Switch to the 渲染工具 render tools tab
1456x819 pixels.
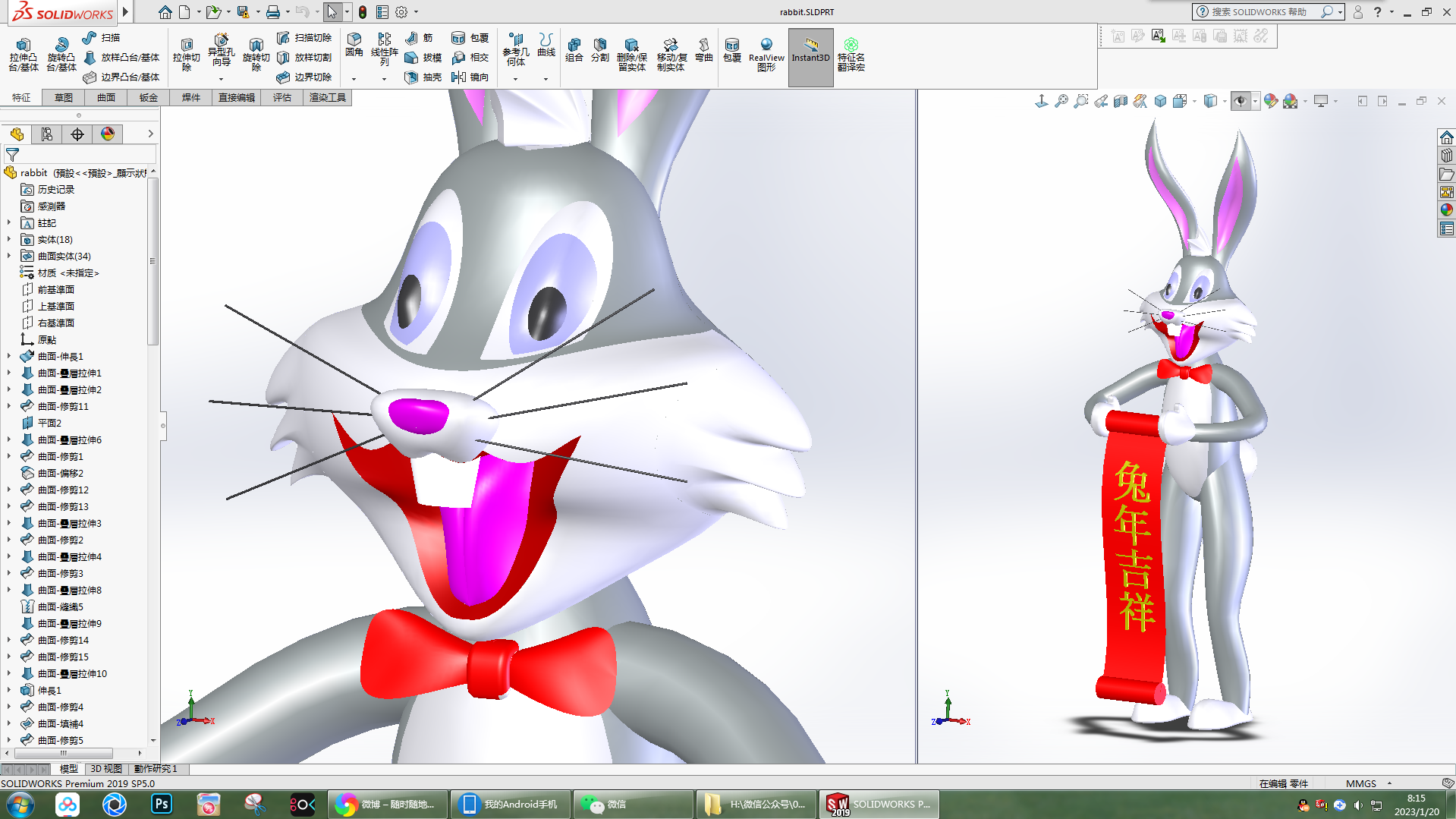click(328, 97)
